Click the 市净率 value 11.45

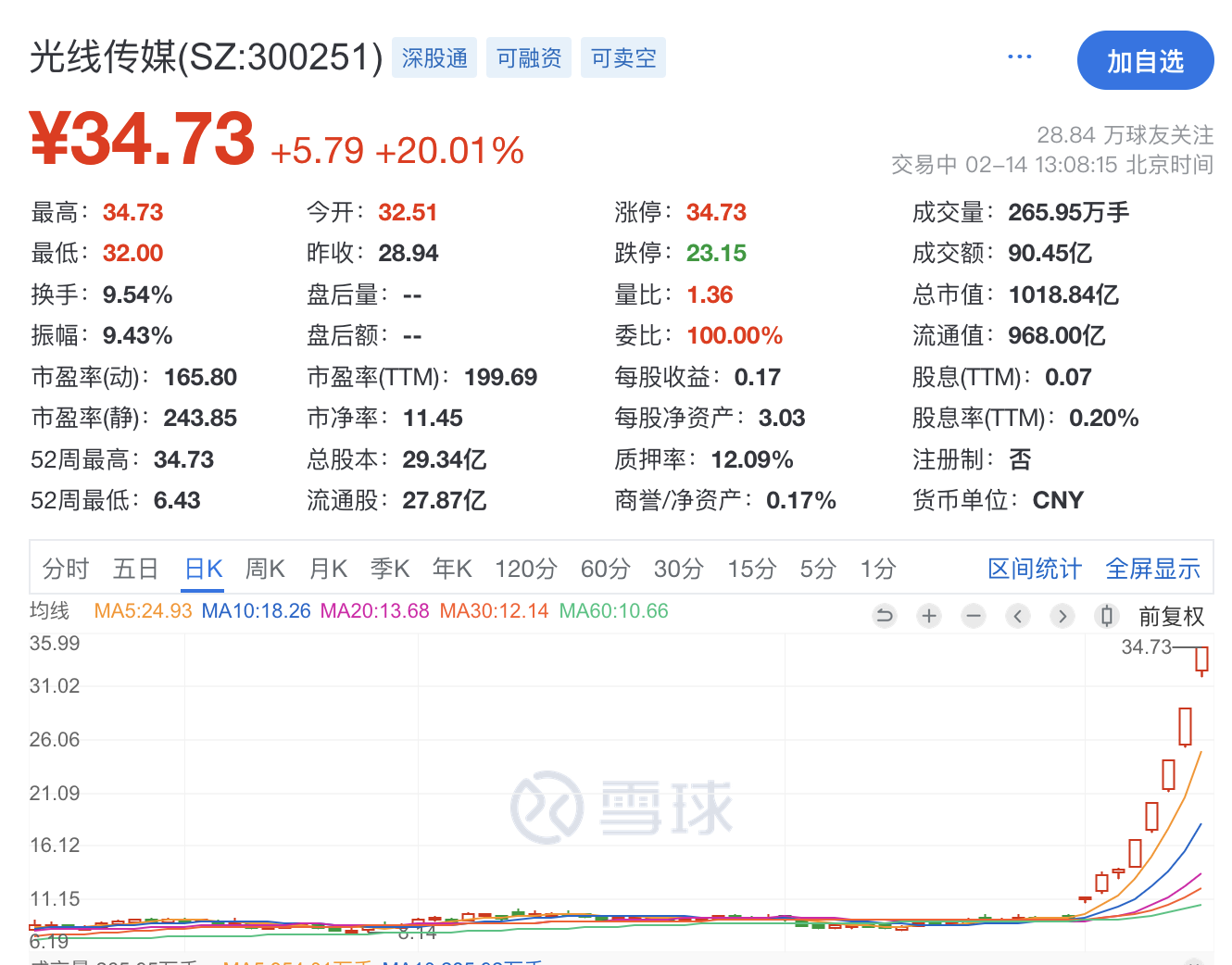click(x=433, y=418)
